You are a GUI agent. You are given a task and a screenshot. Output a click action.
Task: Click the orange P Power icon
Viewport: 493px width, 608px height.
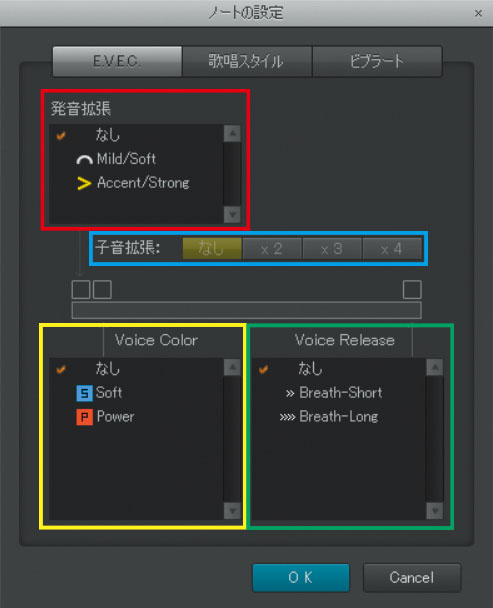[84, 417]
